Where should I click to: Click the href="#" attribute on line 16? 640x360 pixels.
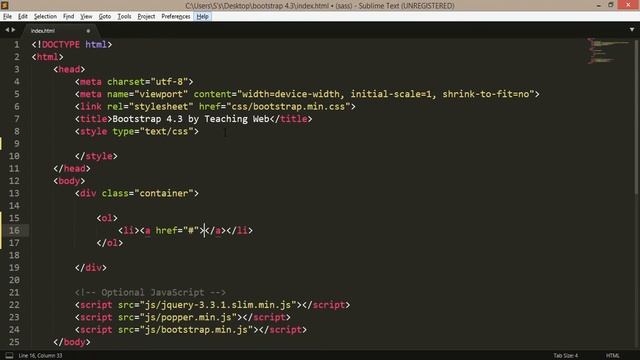(177, 230)
